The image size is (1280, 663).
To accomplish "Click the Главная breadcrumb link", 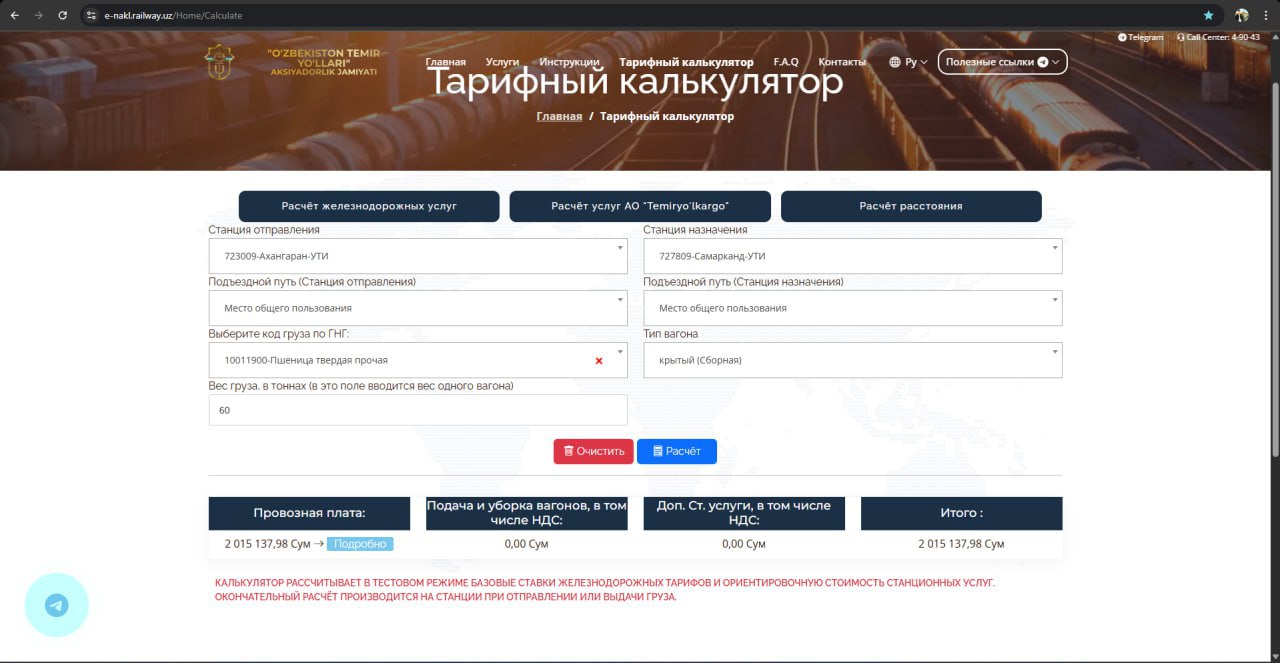I will [x=559, y=116].
